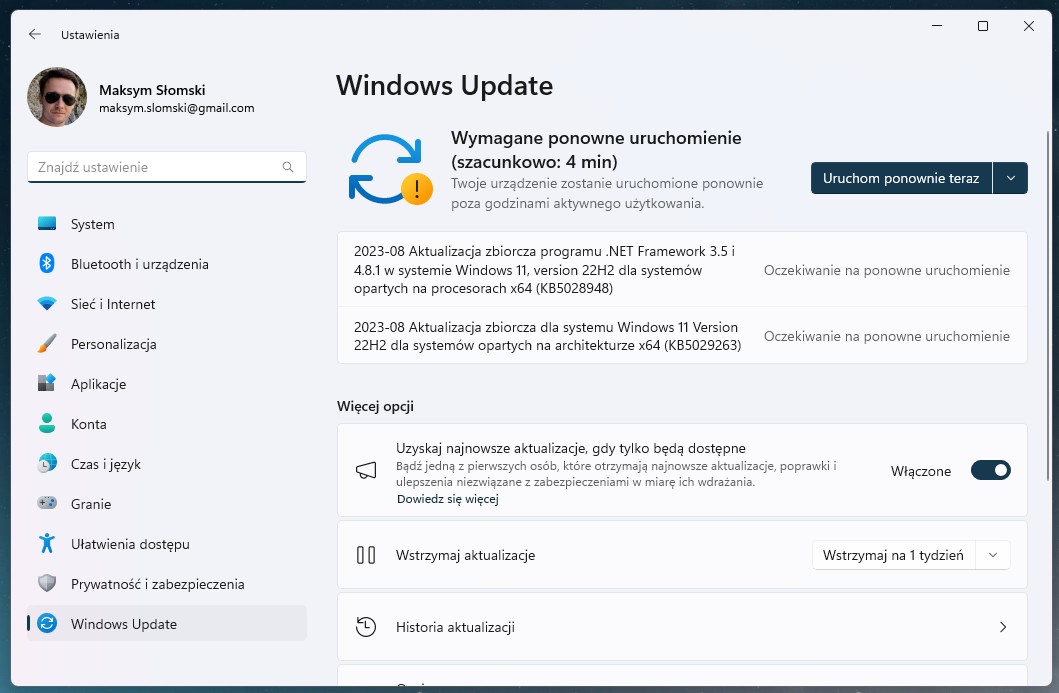
Task: Expand Historia aktualizacji with chevron
Action: pos(1002,627)
